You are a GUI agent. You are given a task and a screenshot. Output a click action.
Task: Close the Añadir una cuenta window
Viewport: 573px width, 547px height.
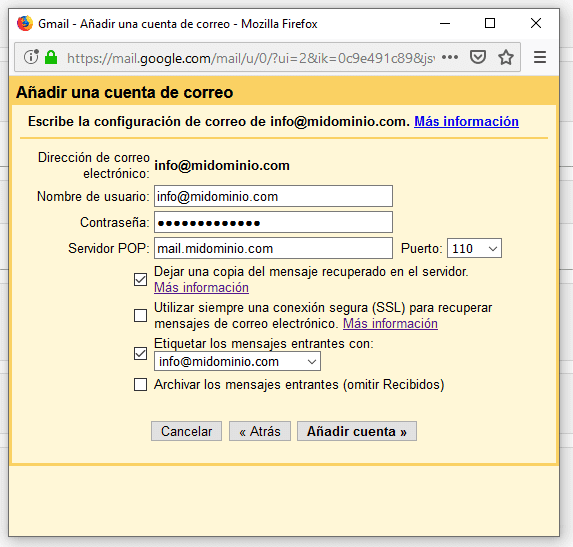536,23
